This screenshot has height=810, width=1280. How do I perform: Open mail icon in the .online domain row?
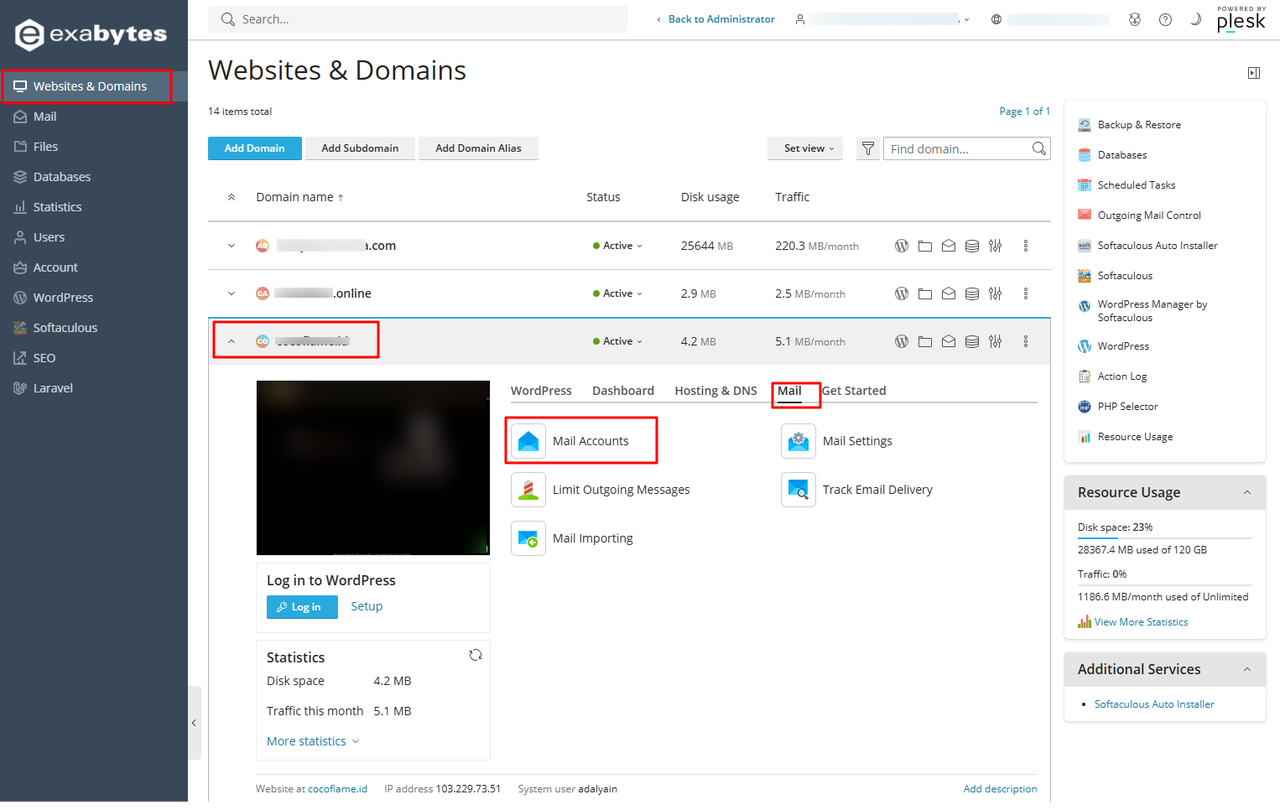tap(948, 294)
